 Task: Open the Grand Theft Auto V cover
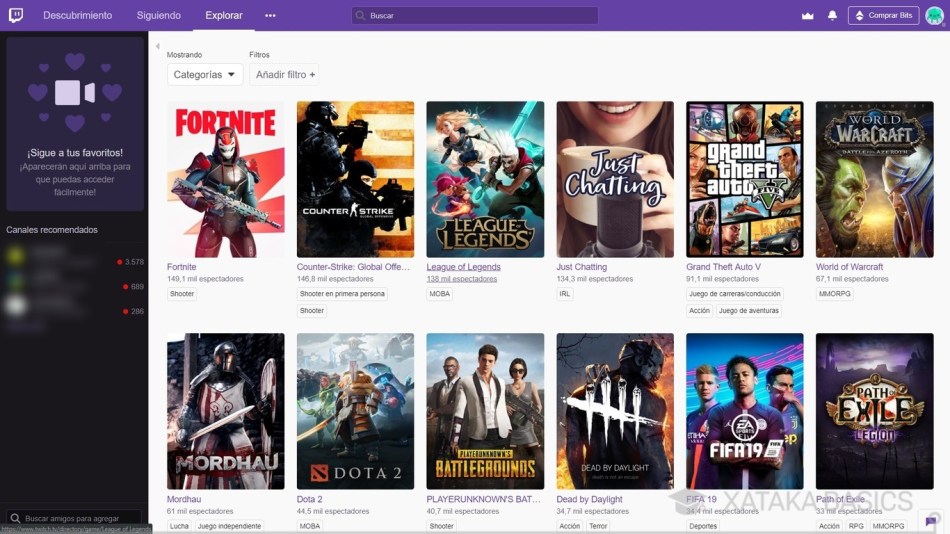[x=744, y=179]
